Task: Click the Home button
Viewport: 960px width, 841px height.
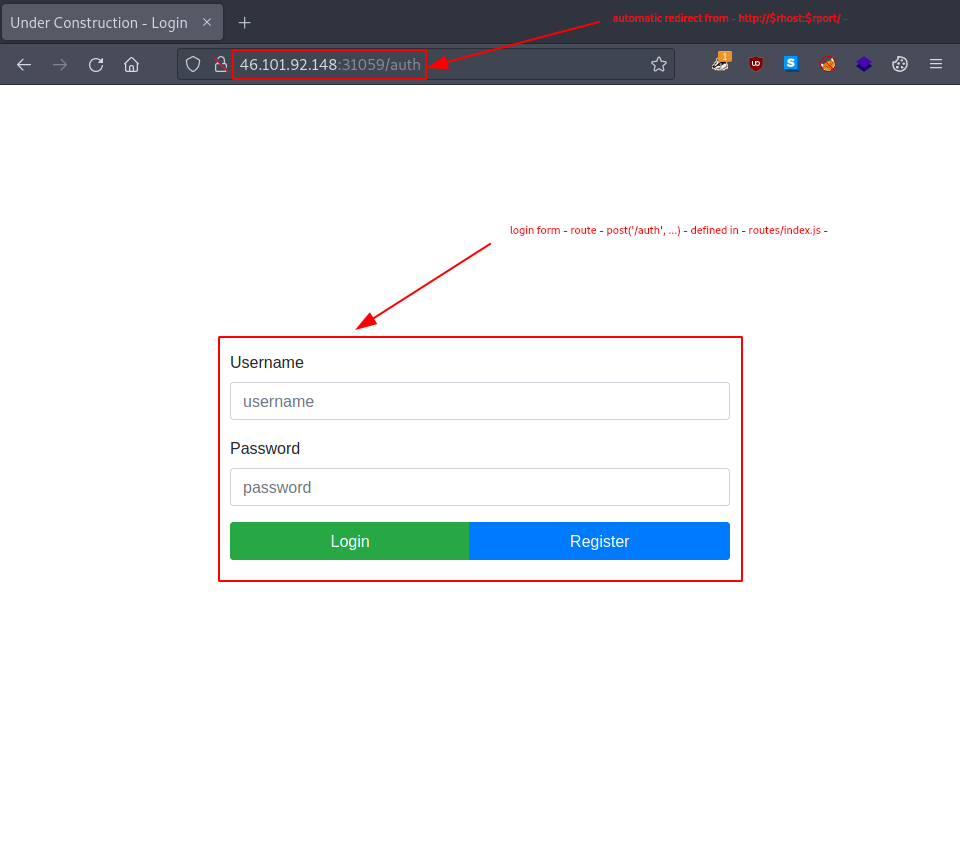Action: [131, 64]
